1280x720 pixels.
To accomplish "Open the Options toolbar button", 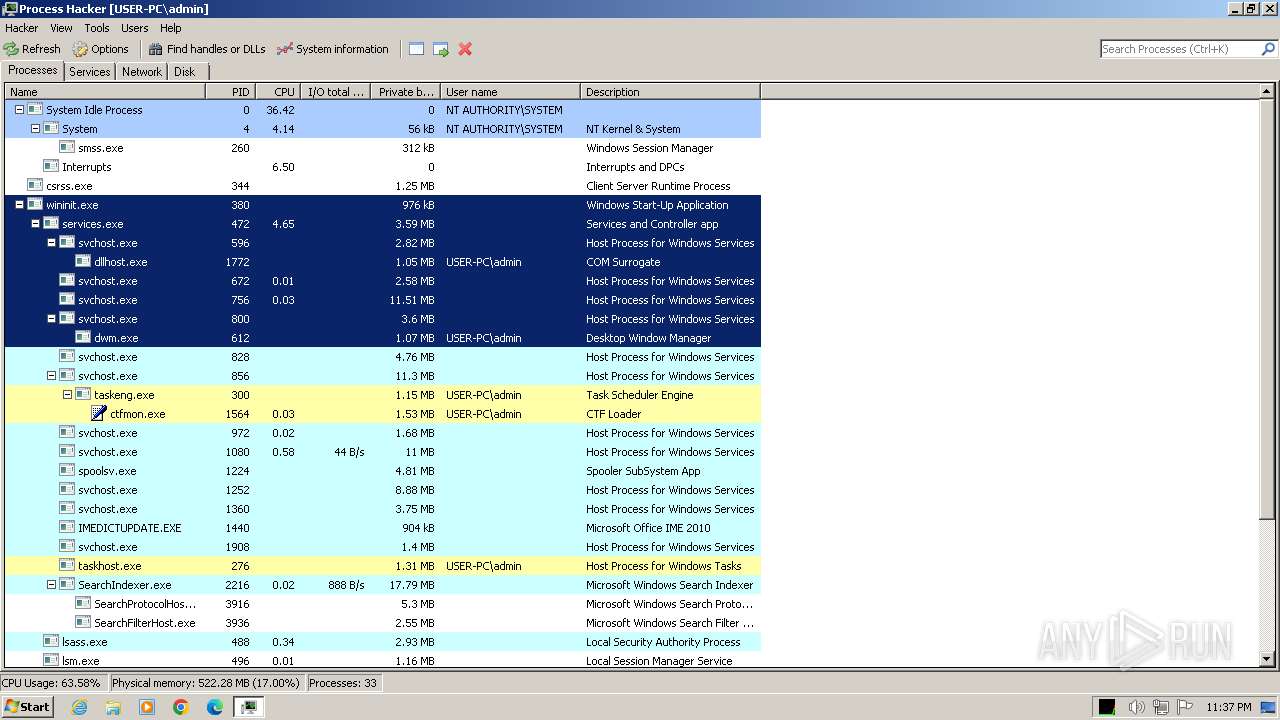I will click(x=100, y=49).
